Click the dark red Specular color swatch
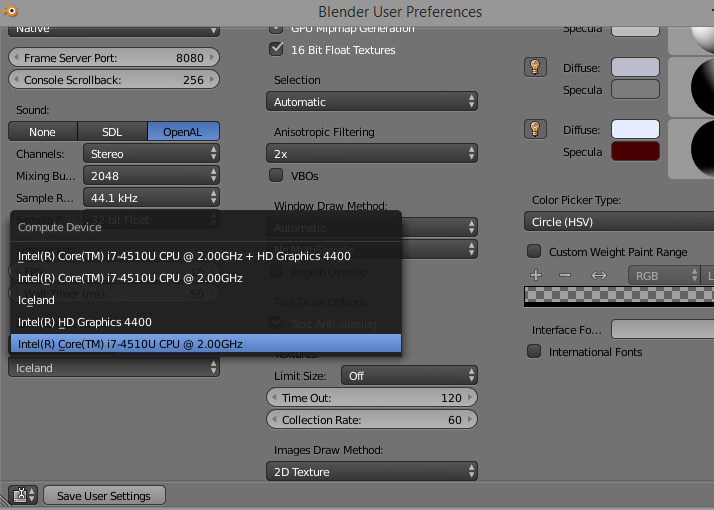 636,151
